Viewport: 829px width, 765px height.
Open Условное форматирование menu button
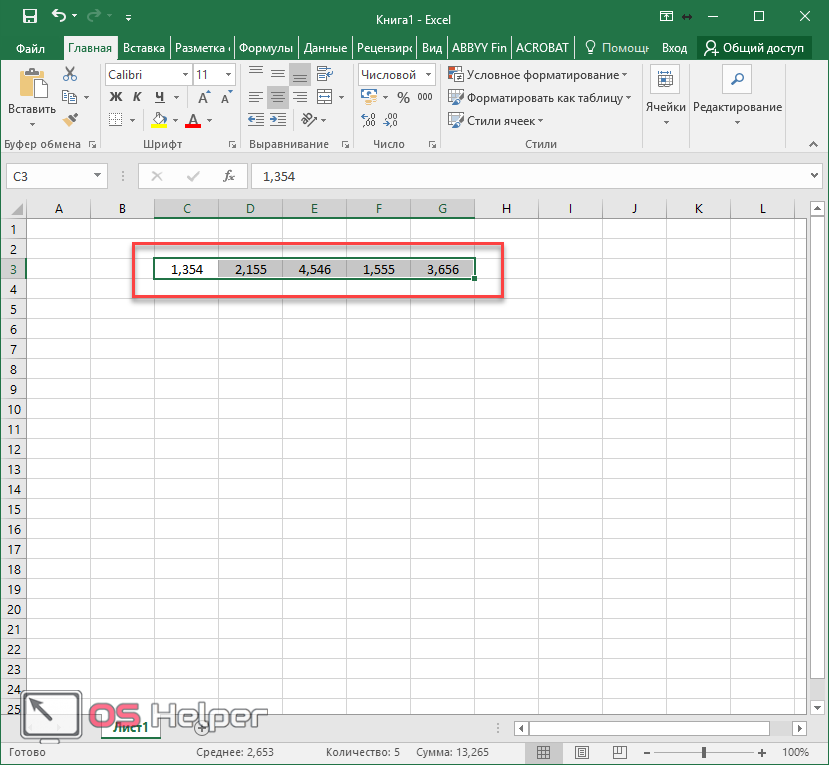[x=538, y=75]
